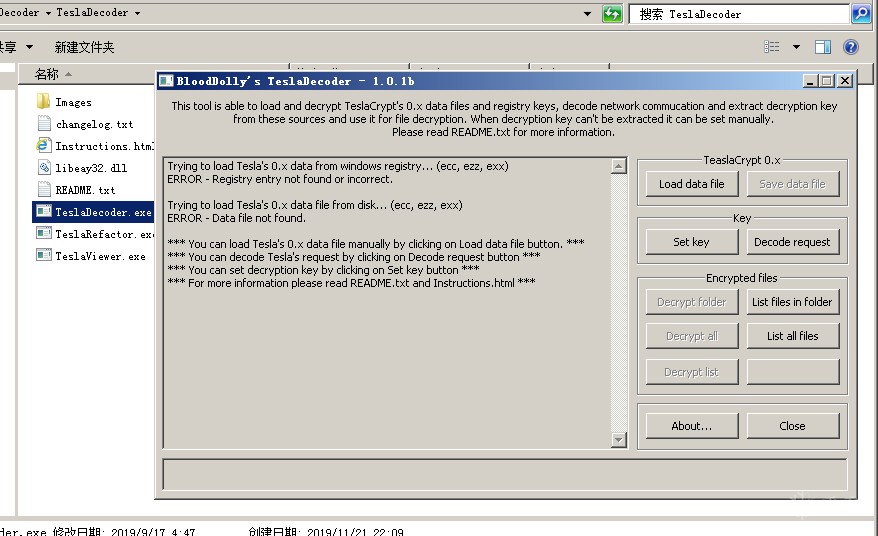Screen dimensions: 878x536
Task: Sort by the 名称 column header
Action: click(x=47, y=74)
